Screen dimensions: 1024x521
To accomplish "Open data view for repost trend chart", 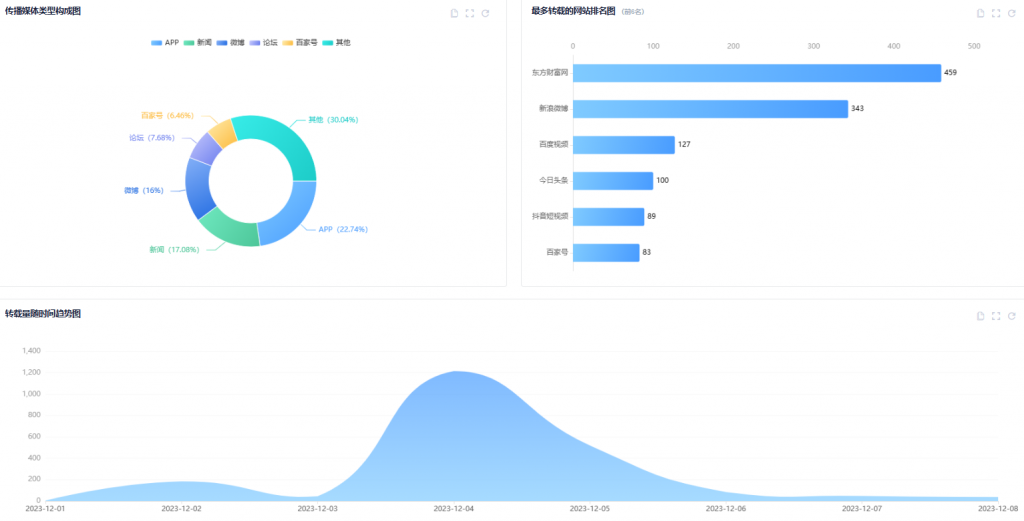I will [981, 316].
